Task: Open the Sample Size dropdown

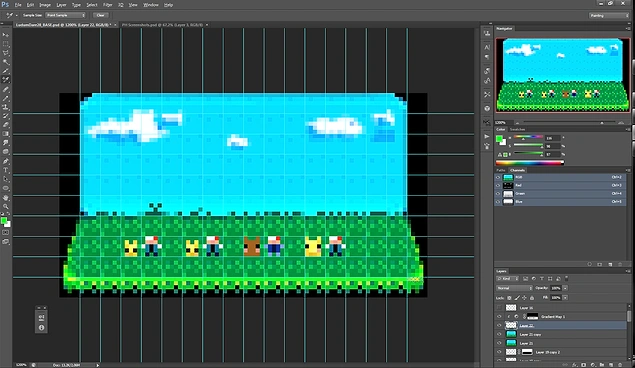Action: click(x=66, y=15)
